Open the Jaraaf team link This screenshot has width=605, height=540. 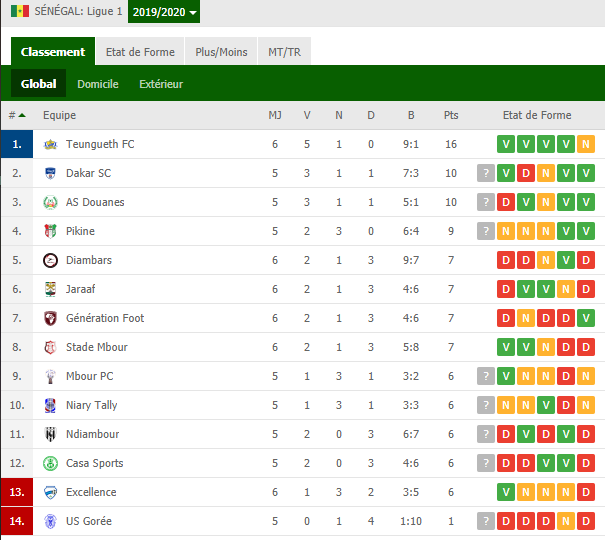80,289
